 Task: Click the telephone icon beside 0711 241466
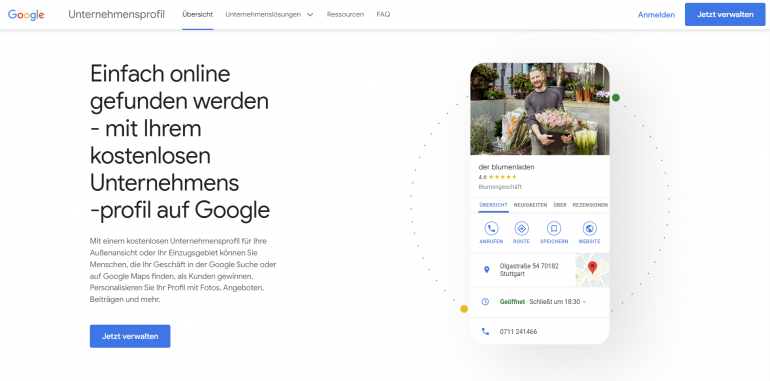[486, 331]
